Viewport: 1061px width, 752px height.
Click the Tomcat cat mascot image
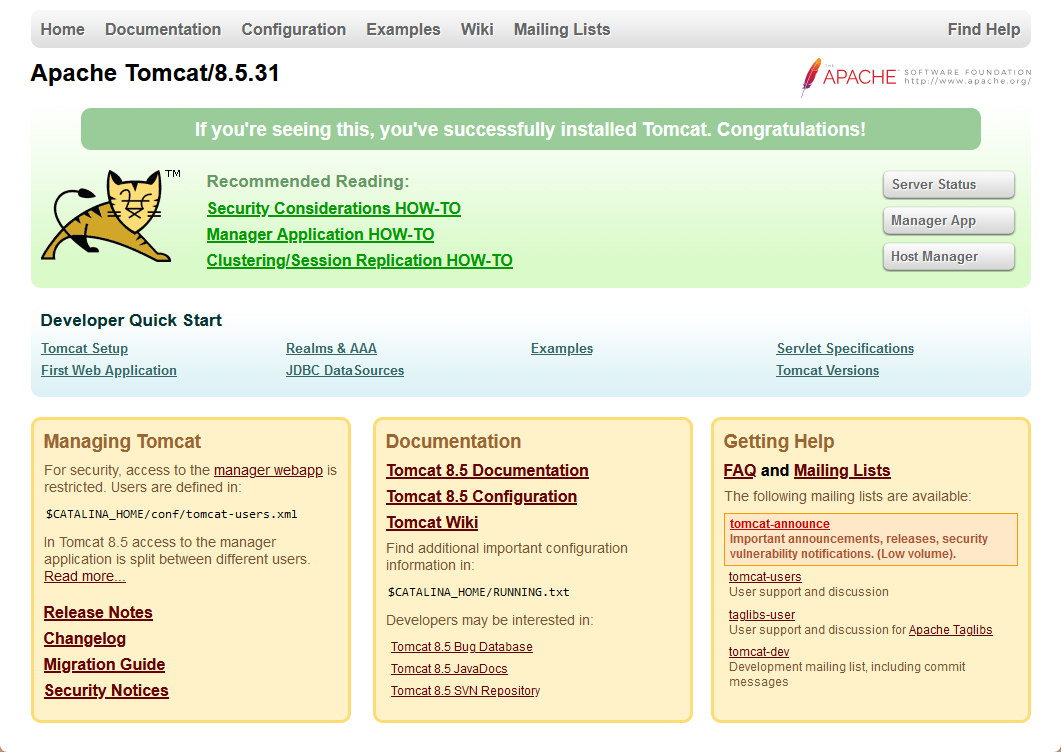pos(110,216)
